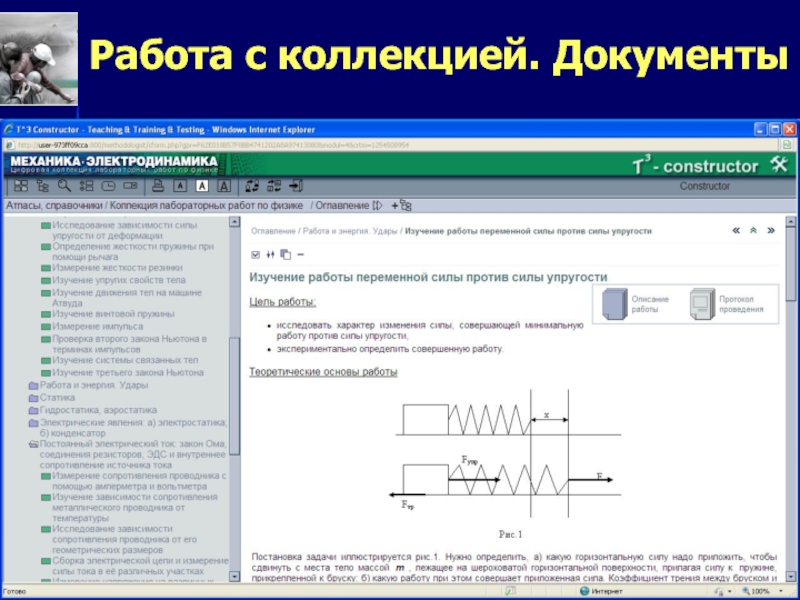
Task: Open Сборка электрической цепи item
Action: click(140, 566)
